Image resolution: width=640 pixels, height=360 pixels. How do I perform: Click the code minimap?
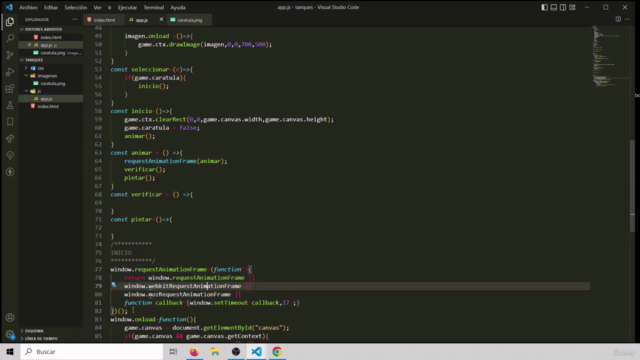coord(610,57)
